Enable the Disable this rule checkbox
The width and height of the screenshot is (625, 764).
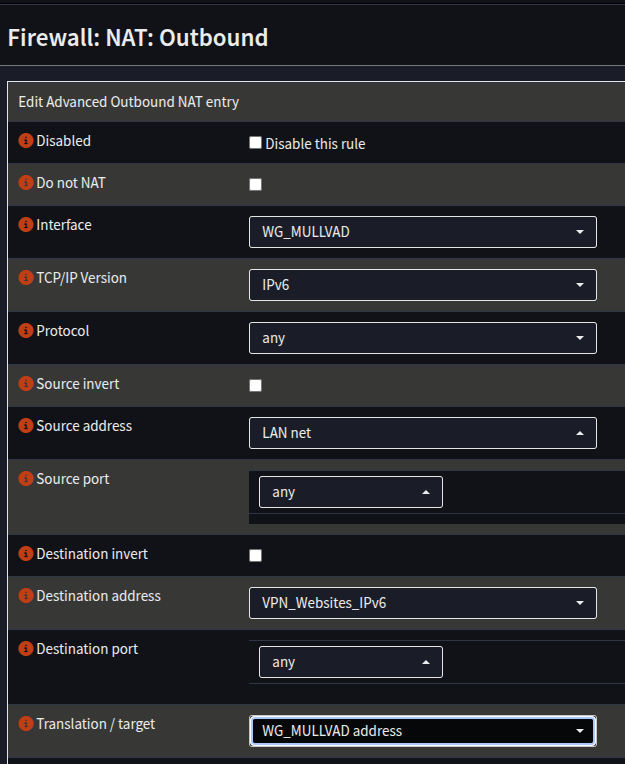click(255, 143)
